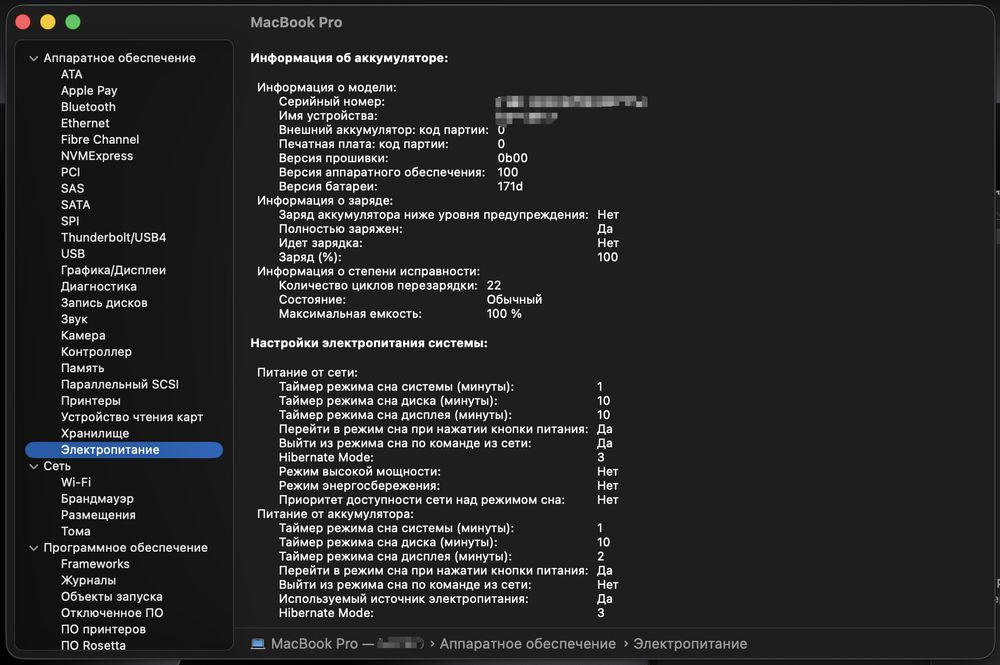Image resolution: width=1000 pixels, height=665 pixels.
Task: Select Диагностика in the sidebar
Action: click(x=98, y=286)
